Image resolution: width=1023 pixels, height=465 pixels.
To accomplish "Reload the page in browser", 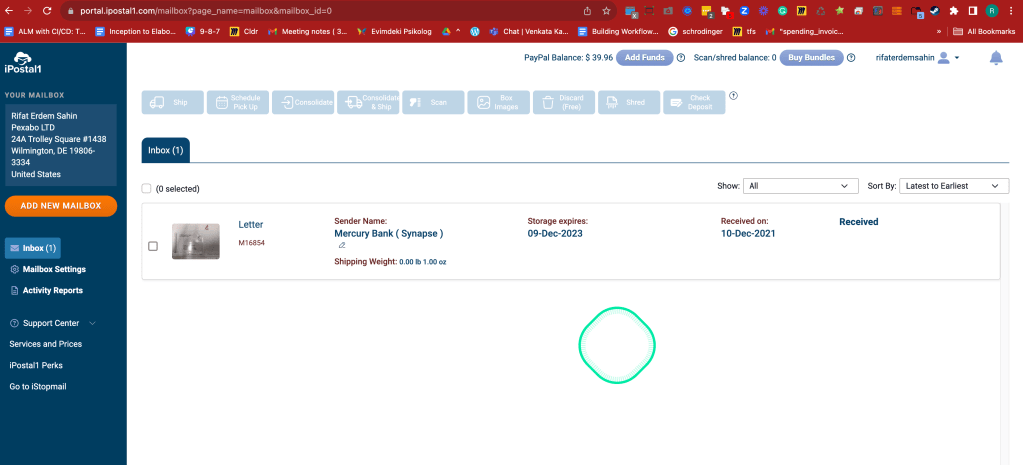I will pos(47,10).
